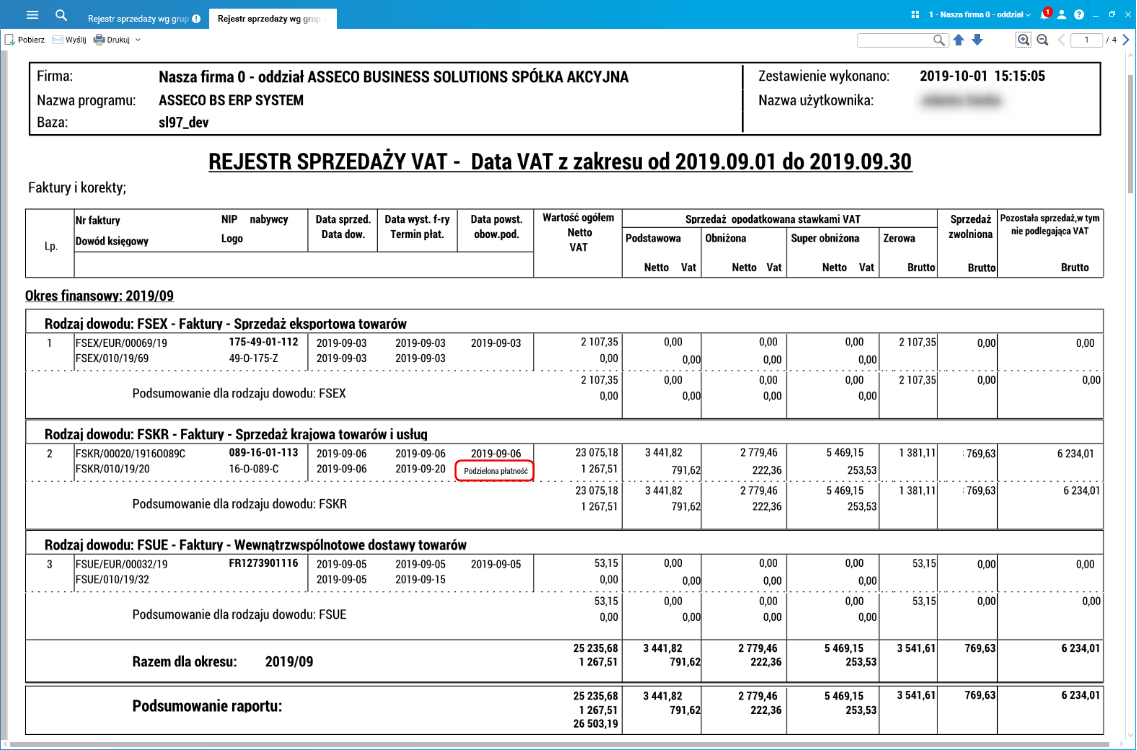Find next match with down arrow
Screen dimensions: 1137x750
[x=977, y=40]
